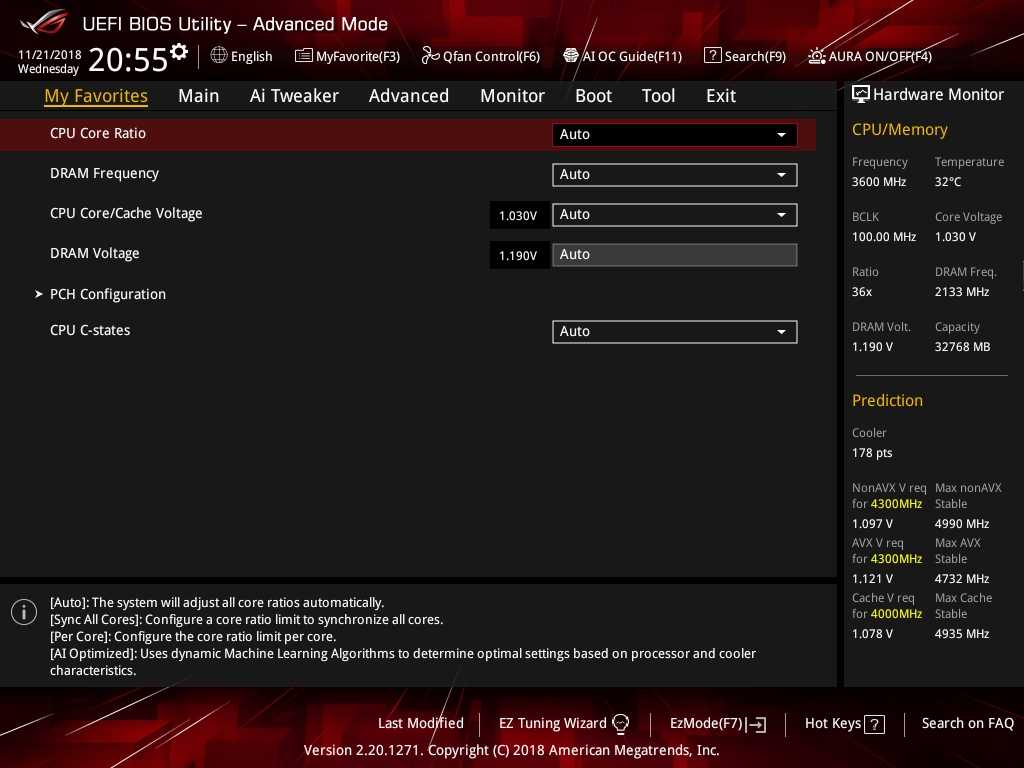Click the settings gear next to the clock
This screenshot has width=1024, height=768.
click(x=179, y=52)
